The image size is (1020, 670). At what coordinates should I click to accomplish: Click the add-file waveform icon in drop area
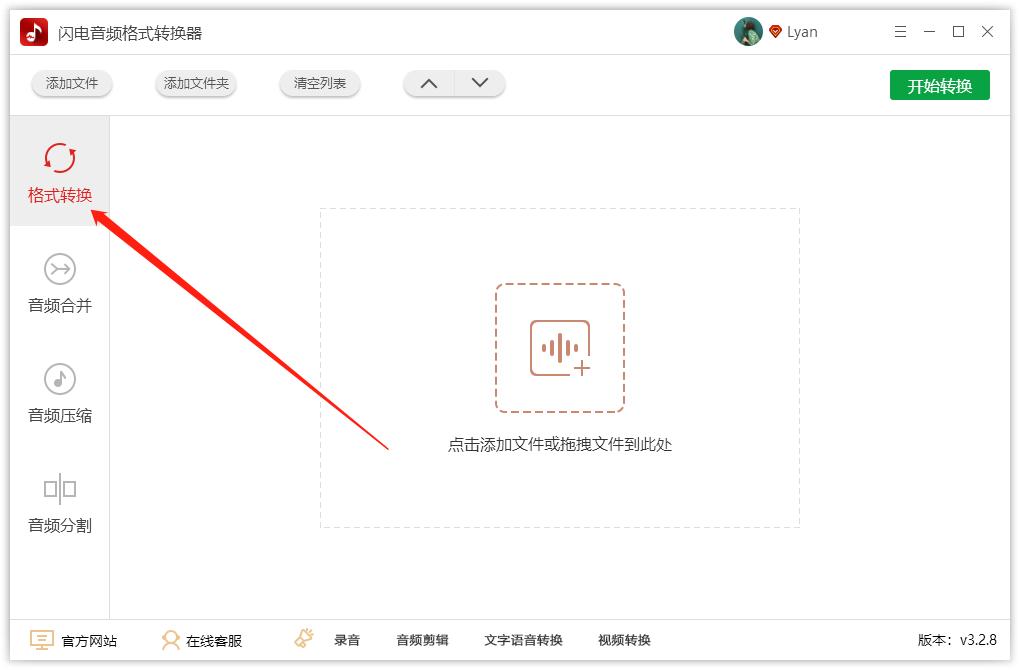pyautogui.click(x=559, y=349)
